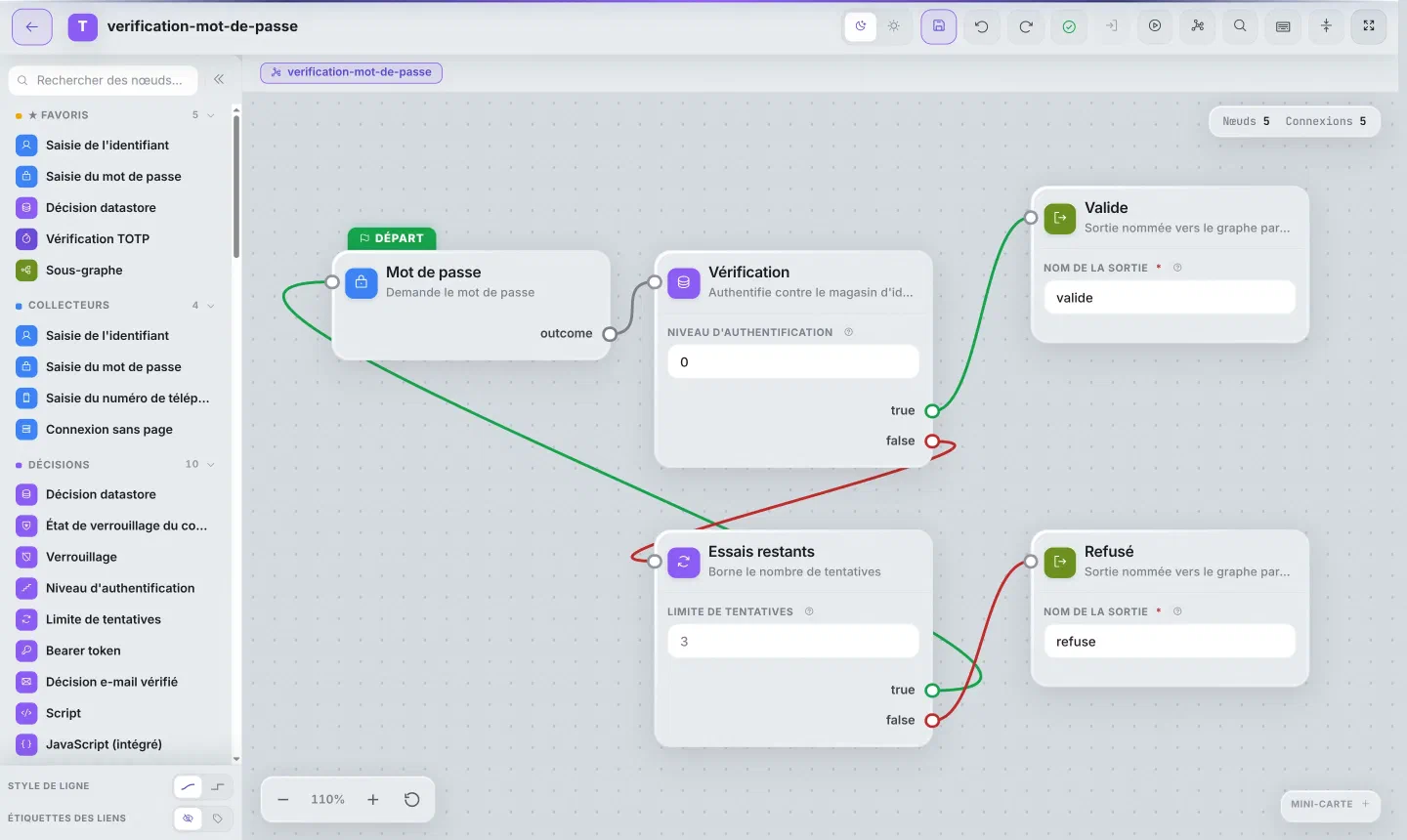Click the help icon beside Limite de tentatives
1407x840 pixels.
[809, 611]
